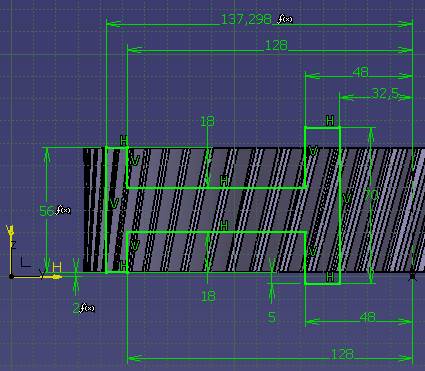Select the H constraint on the upper slot line
The width and height of the screenshot is (425, 371).
[x=224, y=181]
